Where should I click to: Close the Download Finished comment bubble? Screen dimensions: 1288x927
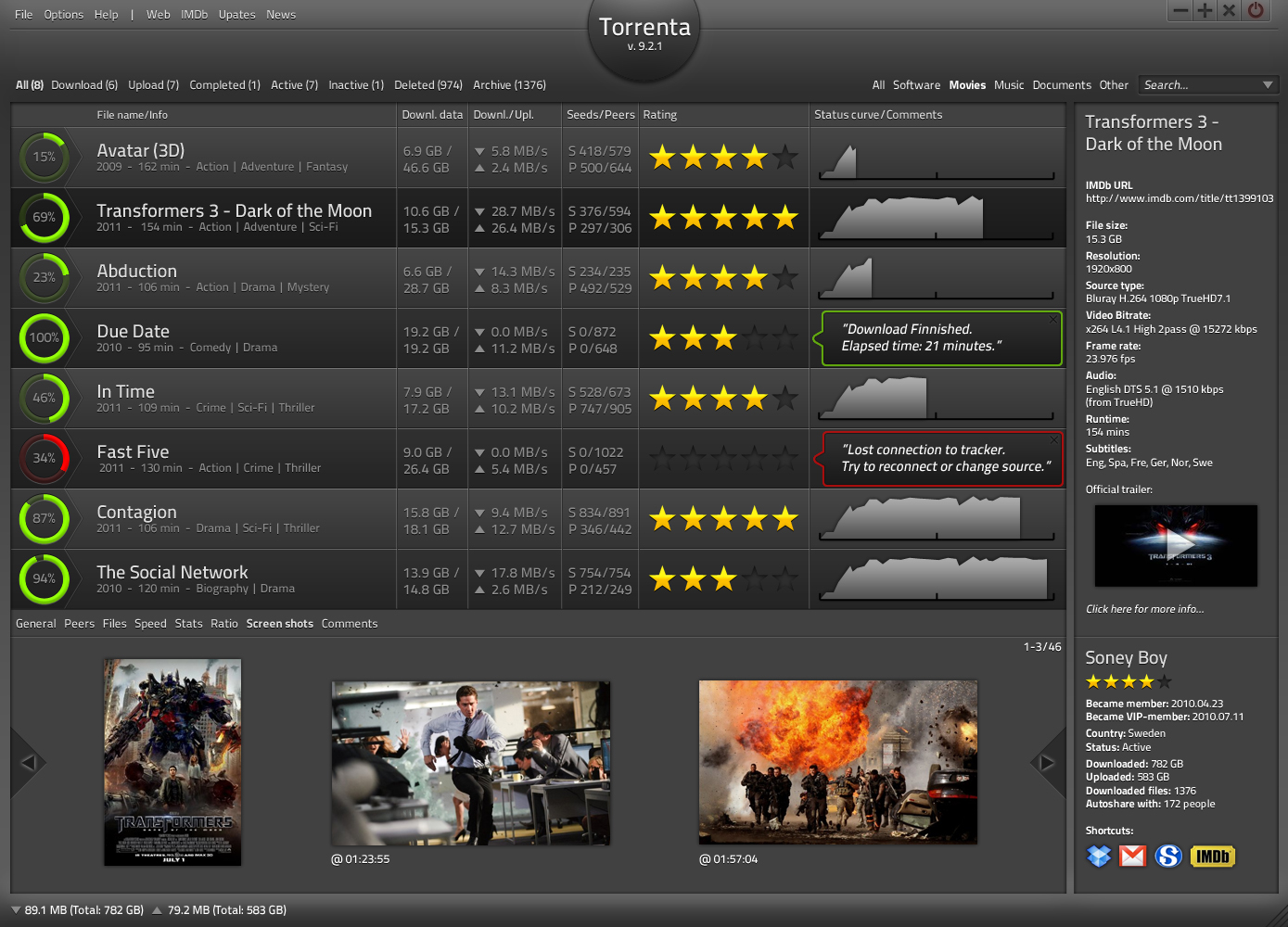pyautogui.click(x=1053, y=320)
